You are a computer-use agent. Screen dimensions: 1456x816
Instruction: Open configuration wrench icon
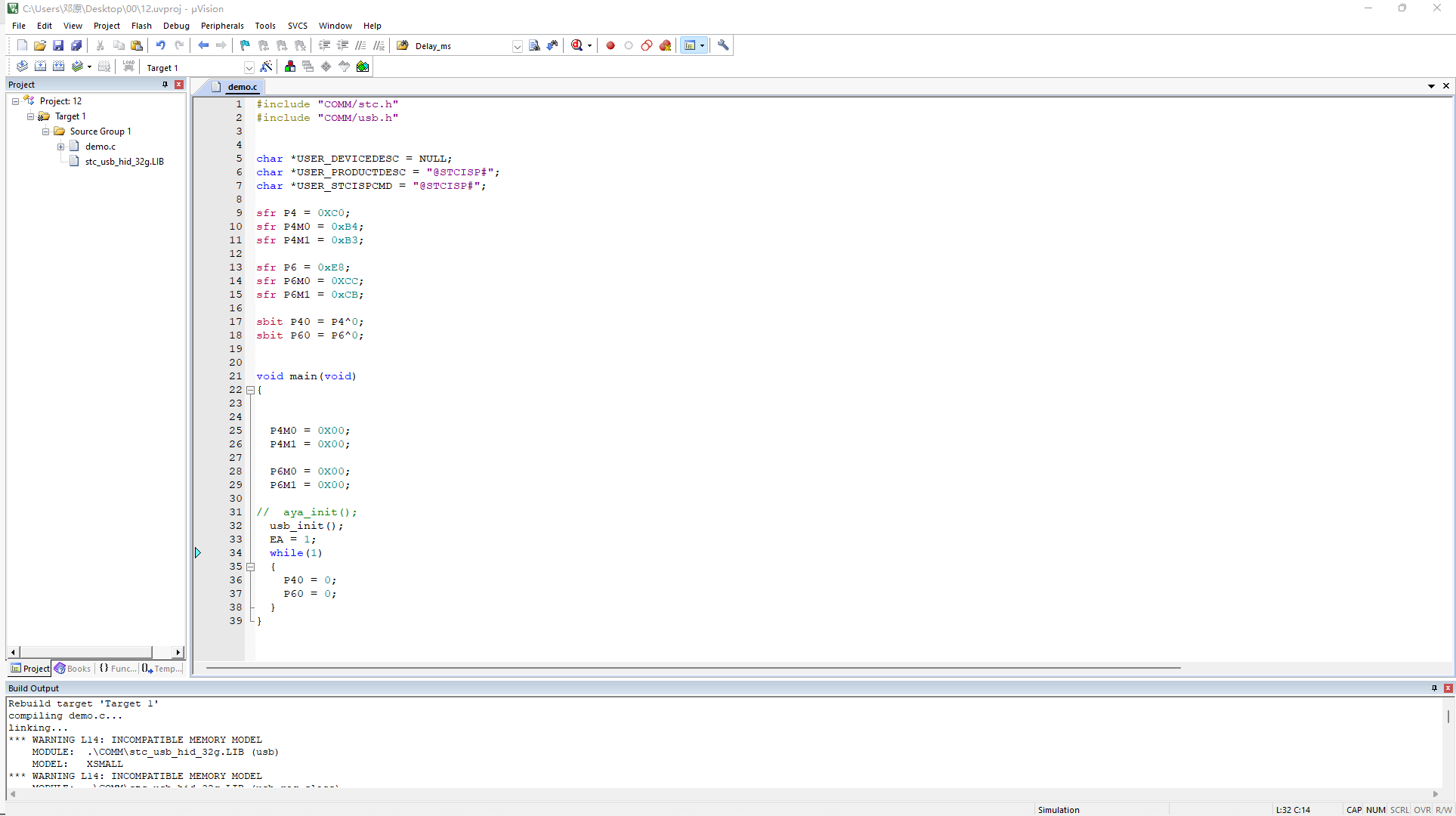(x=723, y=45)
